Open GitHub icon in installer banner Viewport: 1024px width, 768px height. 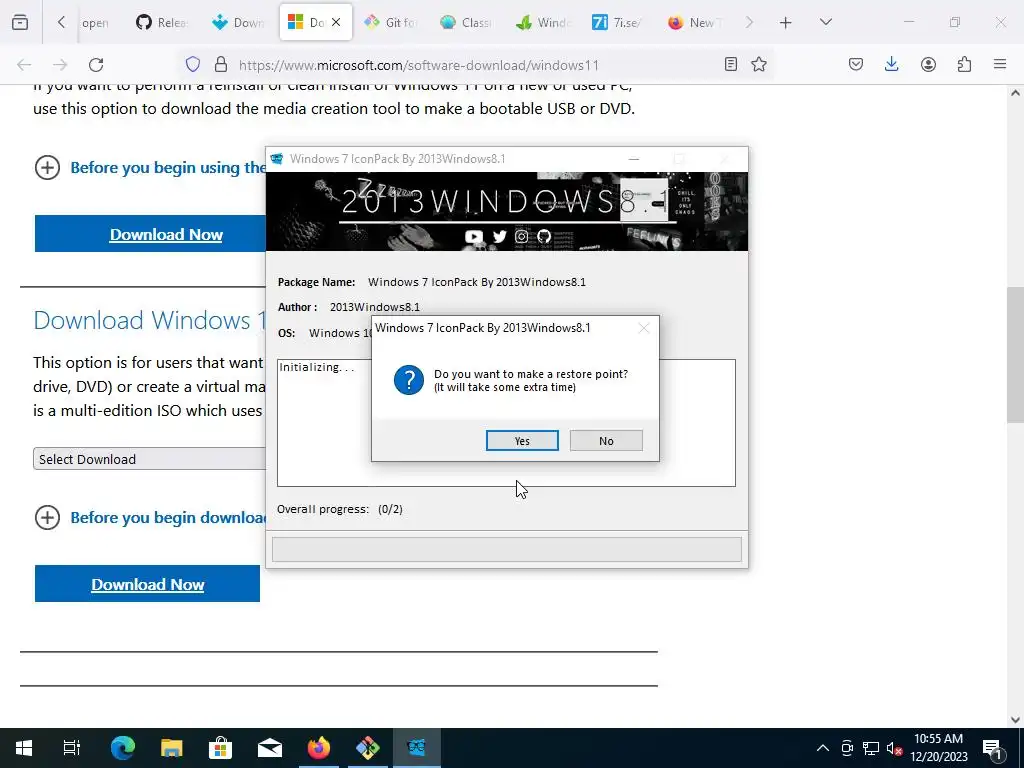[544, 236]
